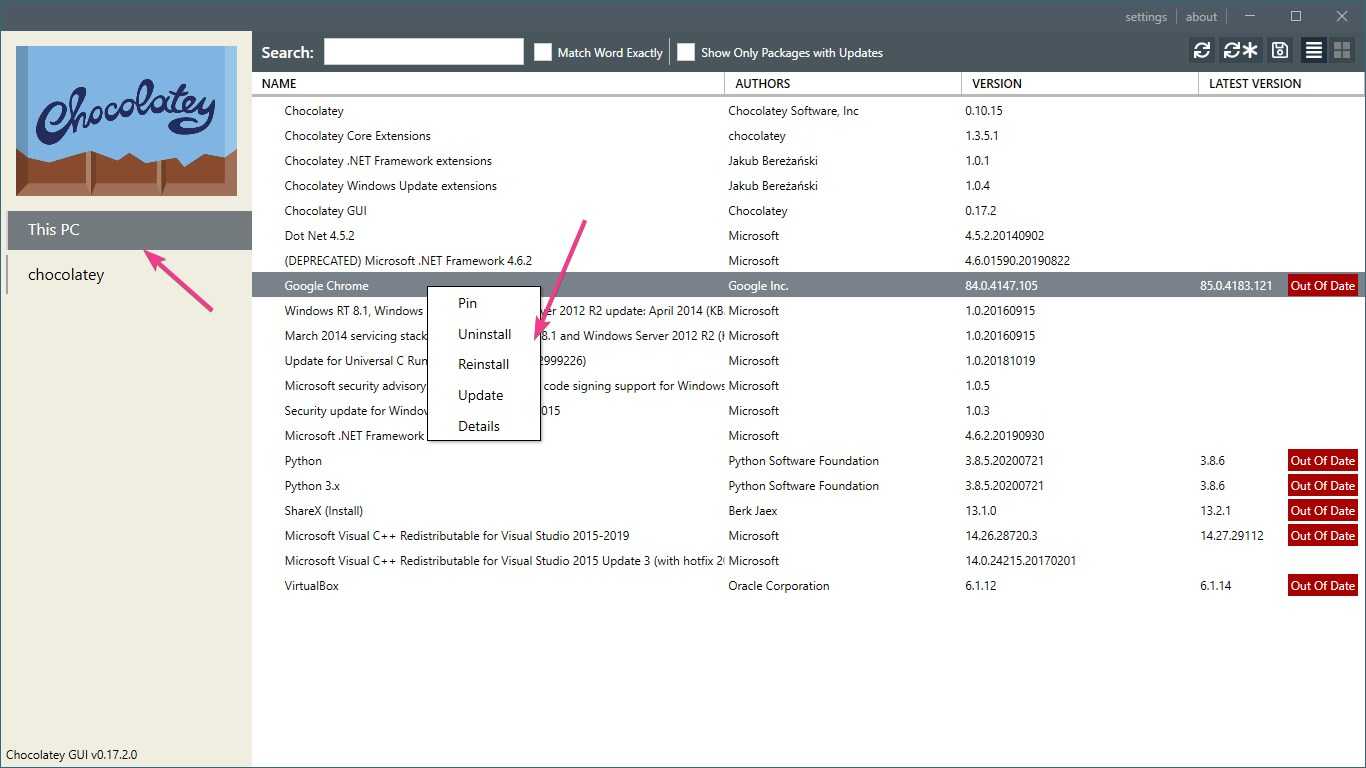Select Chocolatey Windows Update extensions row

coord(808,186)
